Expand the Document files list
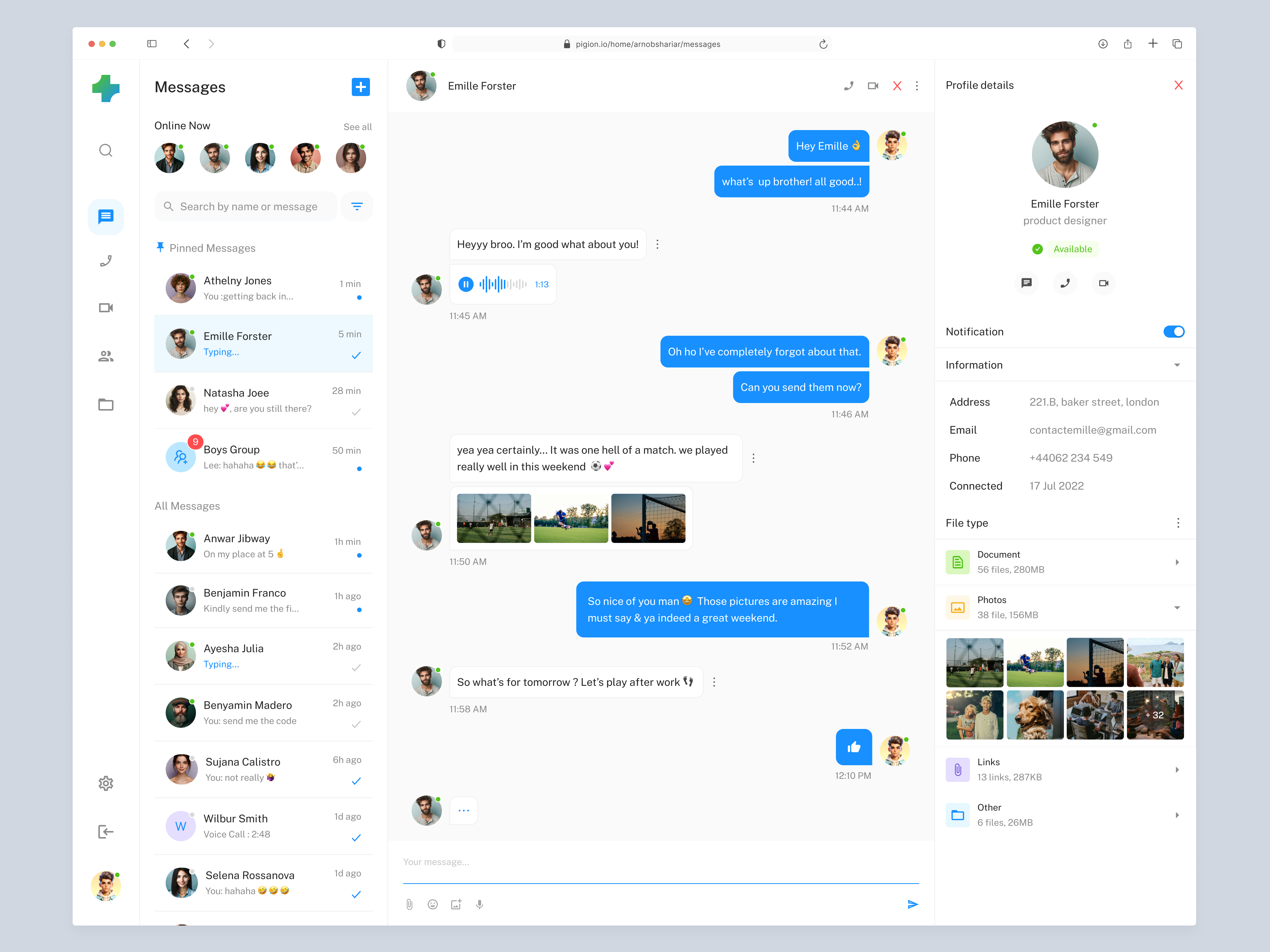Image resolution: width=1270 pixels, height=952 pixels. (x=1177, y=562)
